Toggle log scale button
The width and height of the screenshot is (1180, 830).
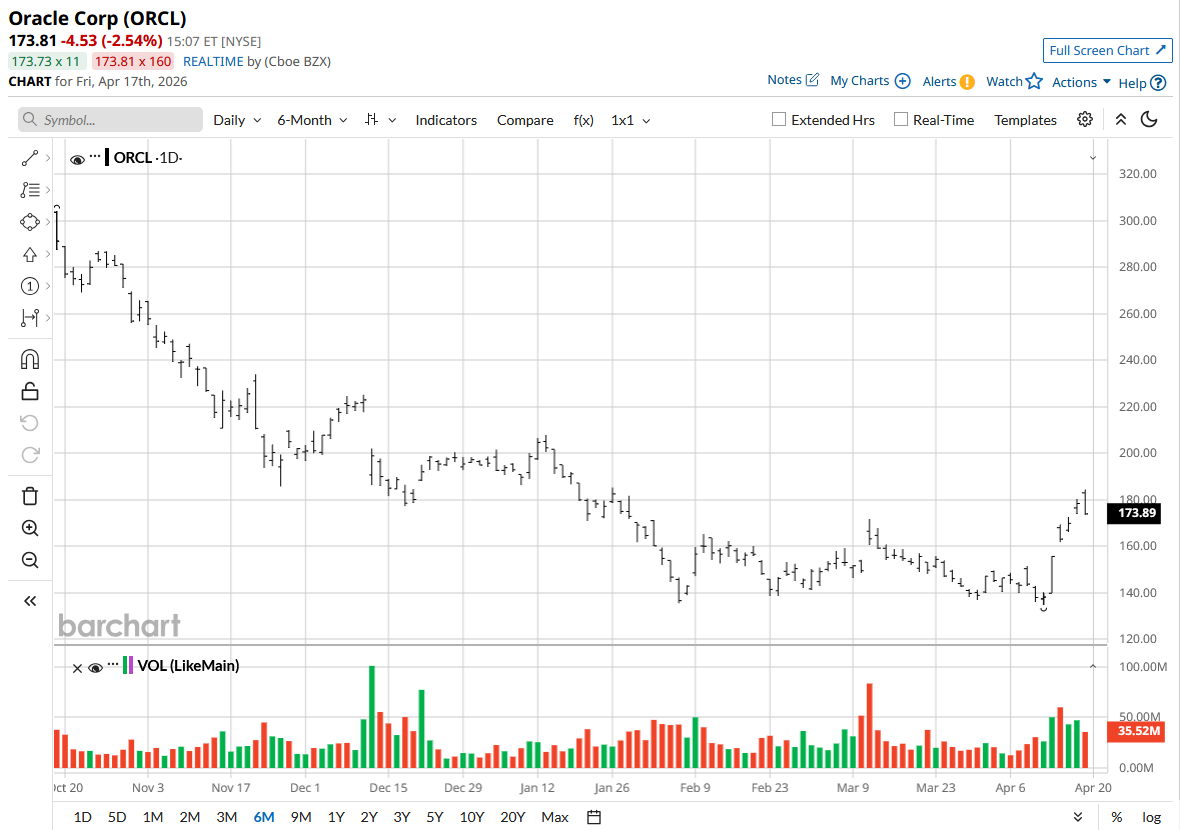coord(1151,817)
